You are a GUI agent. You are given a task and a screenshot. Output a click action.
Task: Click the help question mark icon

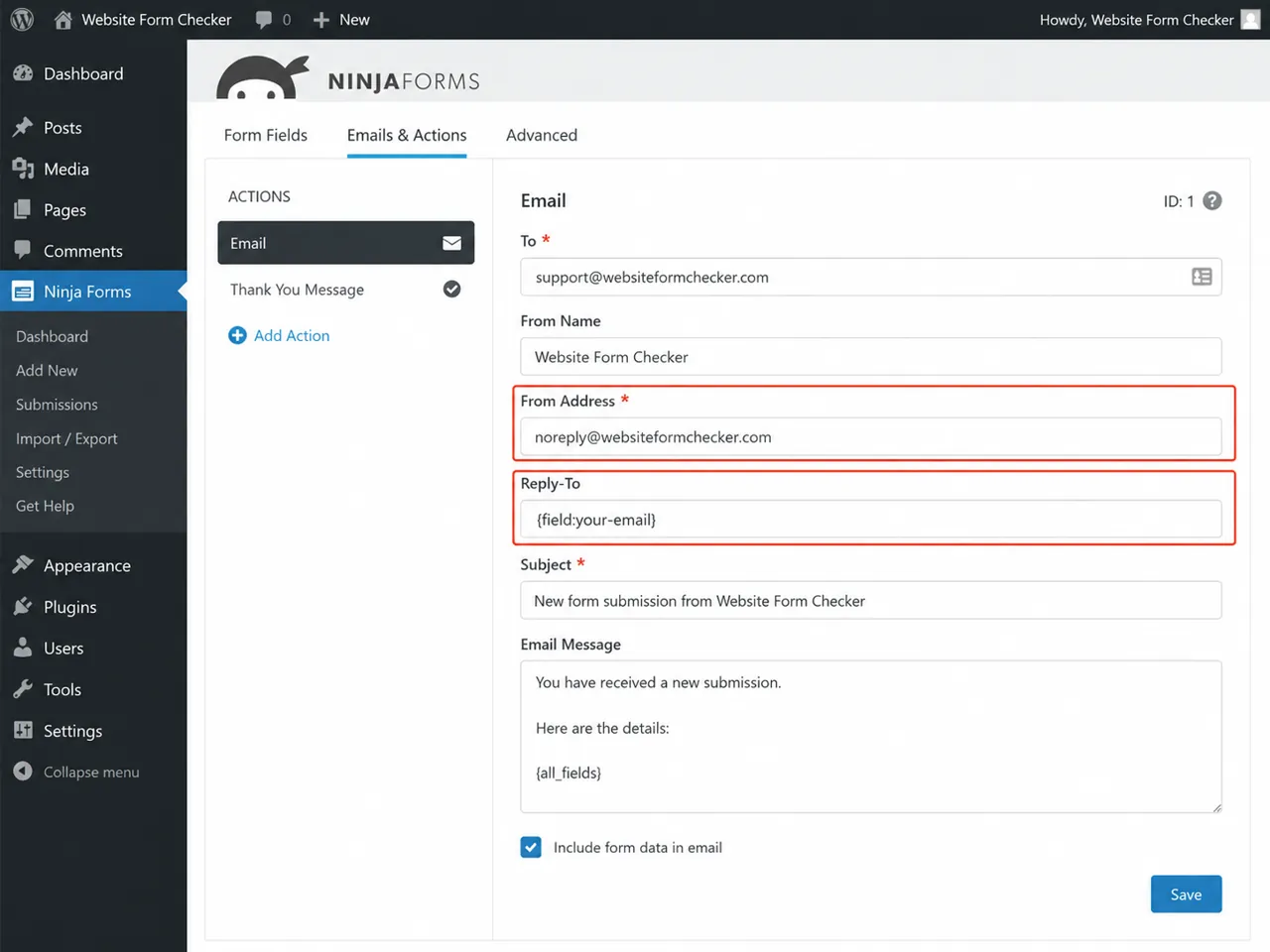point(1212,200)
